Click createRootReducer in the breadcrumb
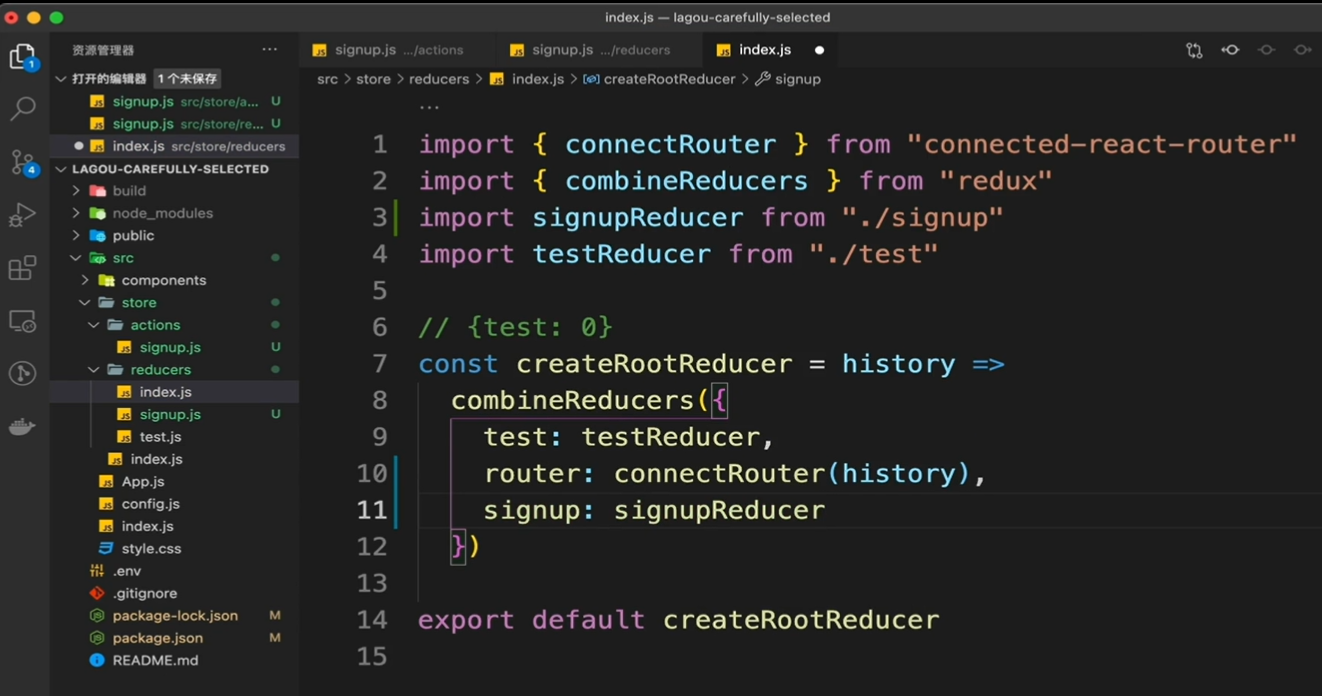1322x696 pixels. coord(669,79)
